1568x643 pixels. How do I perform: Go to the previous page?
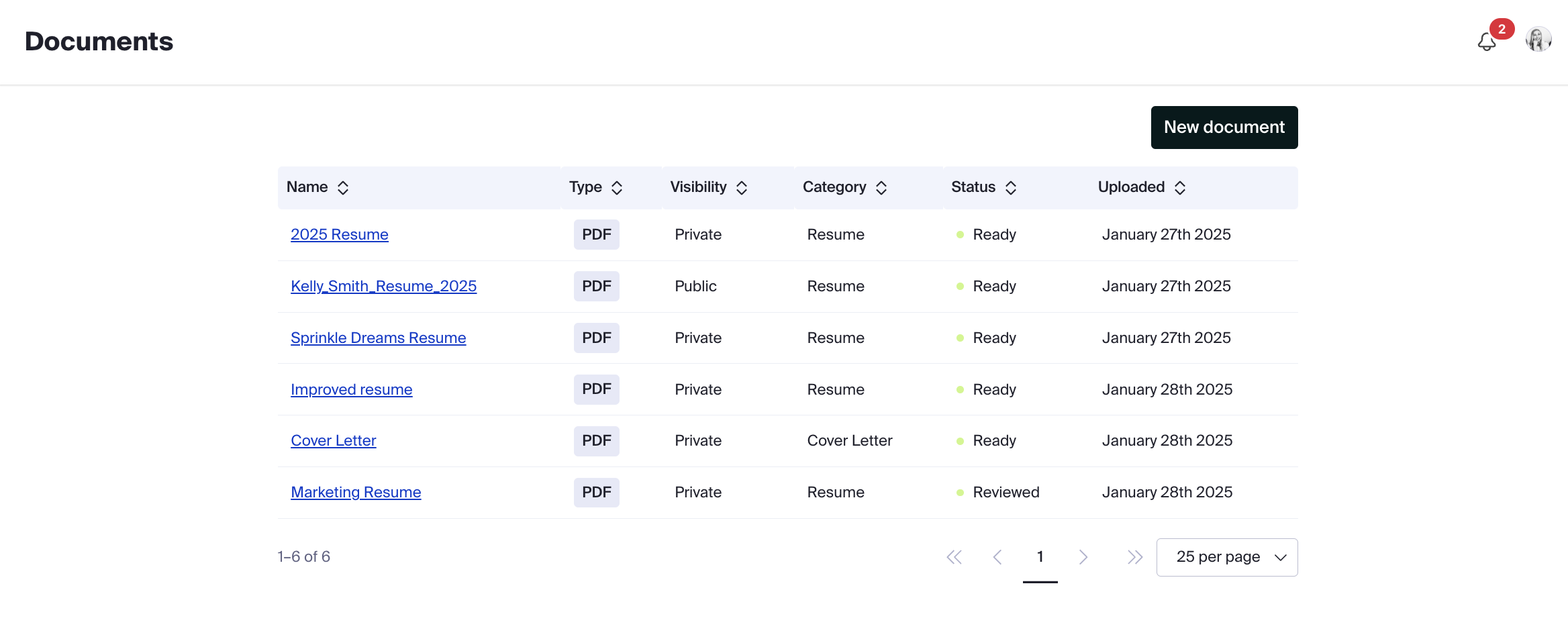point(997,557)
